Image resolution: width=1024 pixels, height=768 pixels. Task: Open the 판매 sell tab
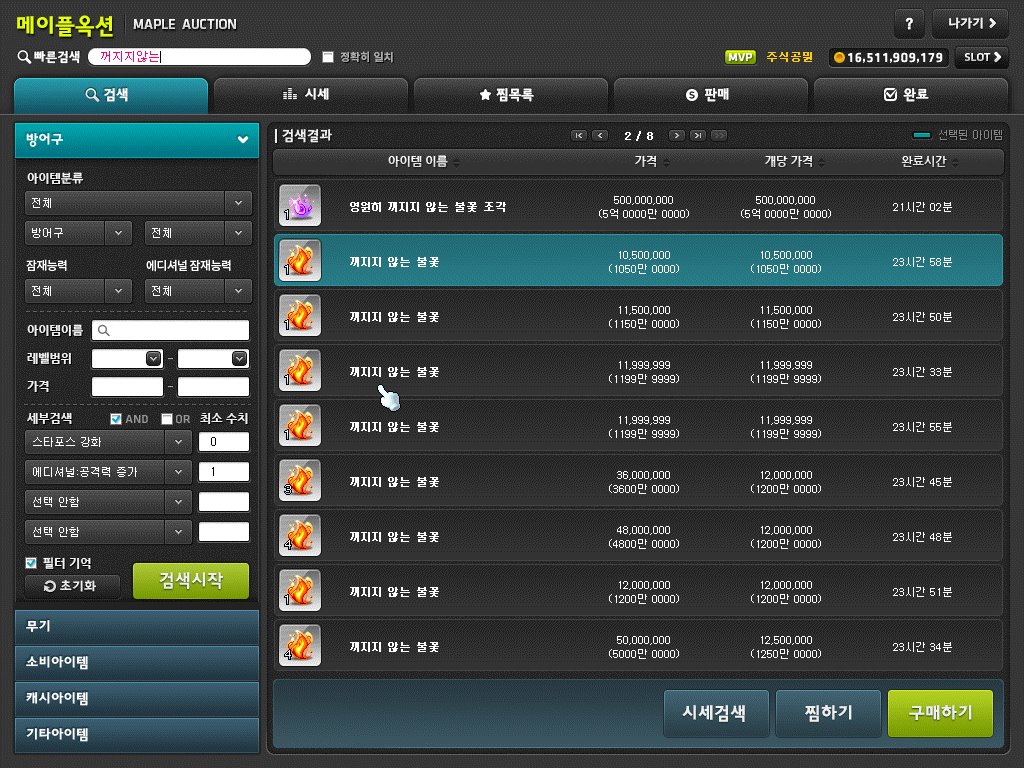tap(711, 95)
